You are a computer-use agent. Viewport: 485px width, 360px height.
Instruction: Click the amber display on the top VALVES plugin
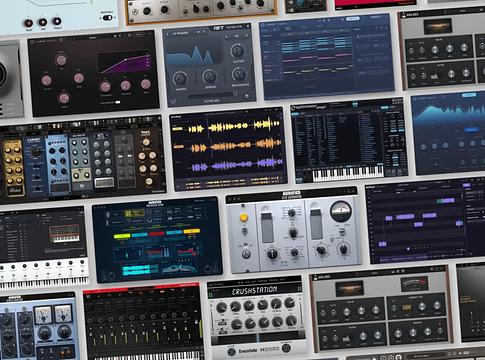(438, 26)
